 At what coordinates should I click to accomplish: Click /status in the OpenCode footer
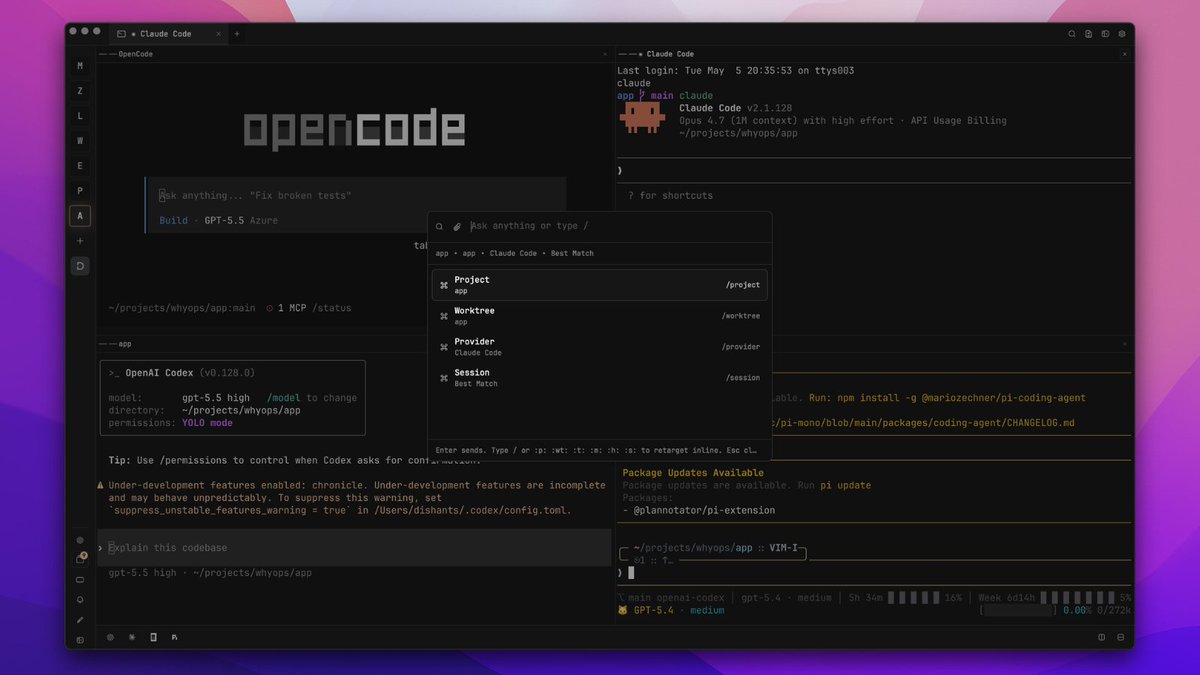[x=331, y=308]
